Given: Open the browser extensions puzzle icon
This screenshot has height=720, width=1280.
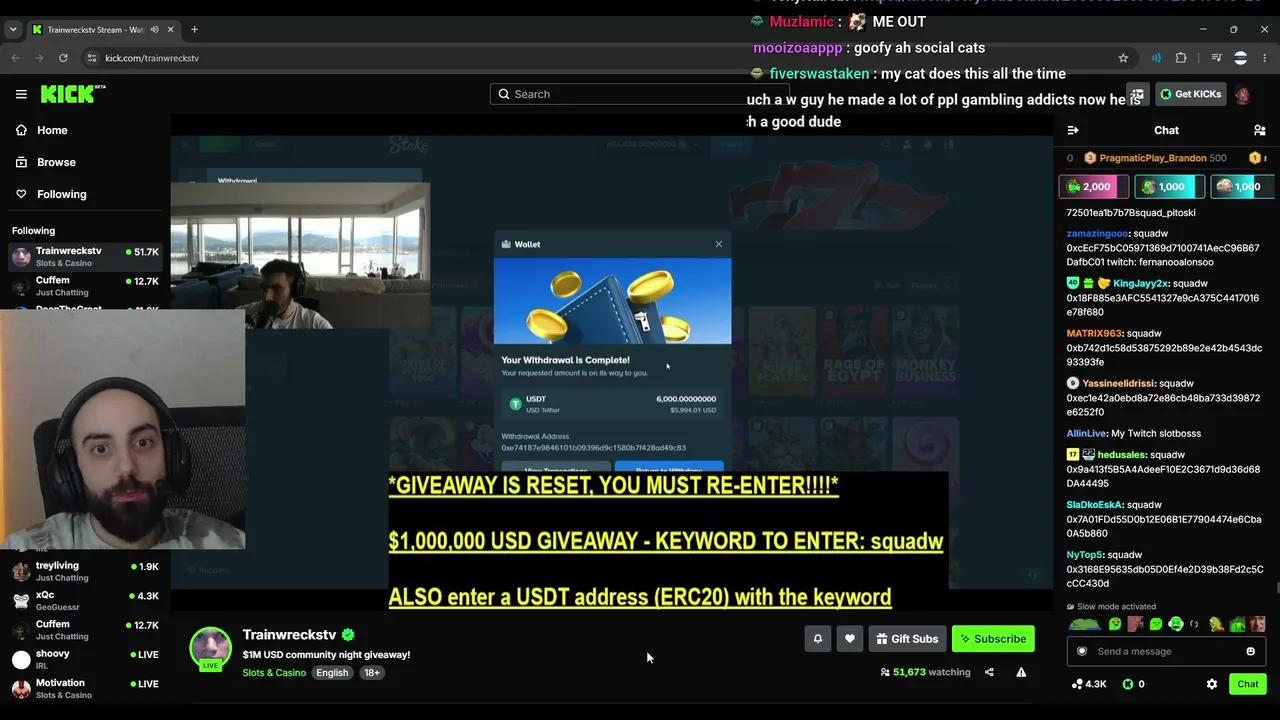Looking at the screenshot, I should tap(1181, 58).
